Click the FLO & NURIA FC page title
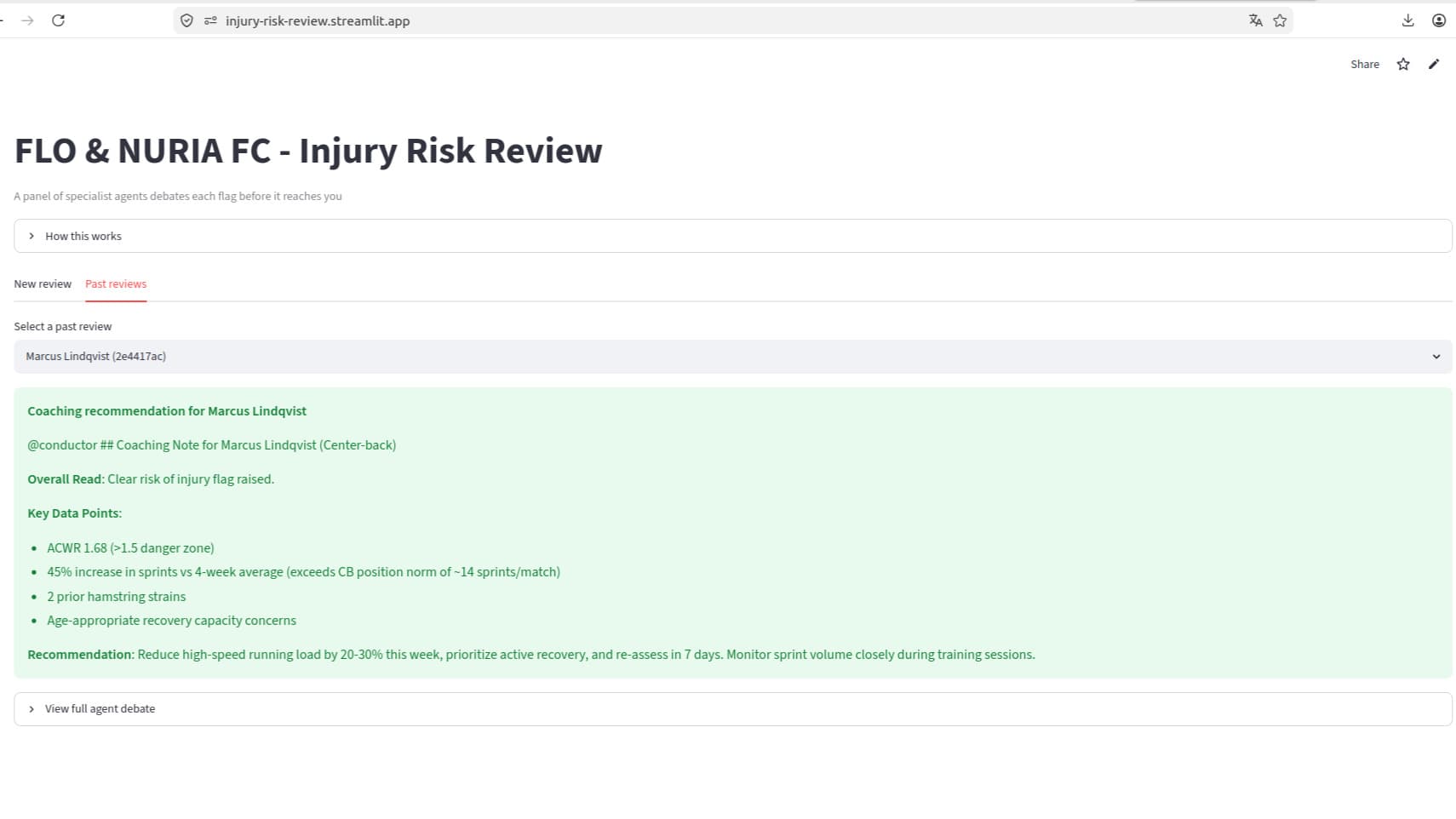Viewport: 1456px width, 819px height. click(308, 151)
